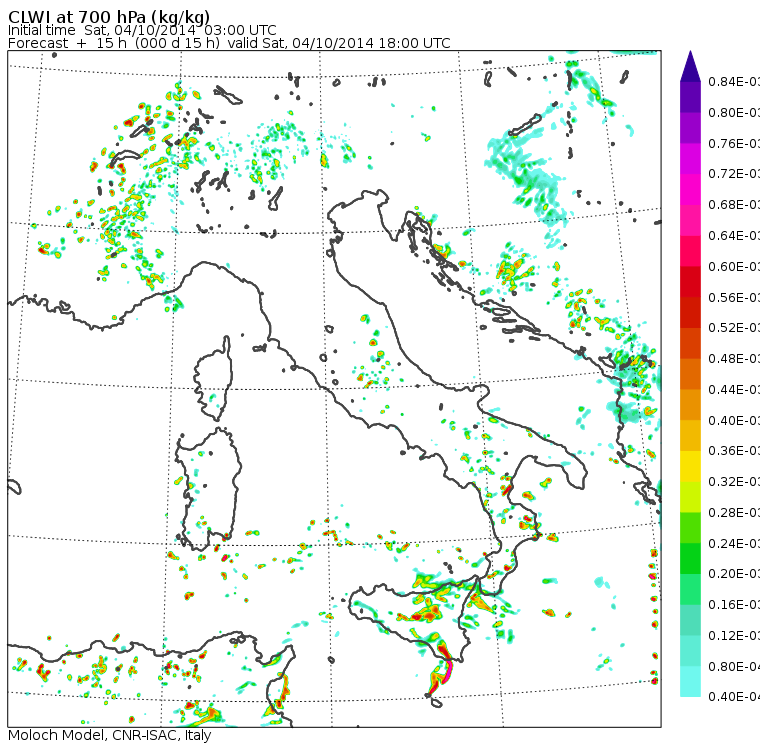Click the 0.12E legend label
This screenshot has width=760, height=749.
734,636
